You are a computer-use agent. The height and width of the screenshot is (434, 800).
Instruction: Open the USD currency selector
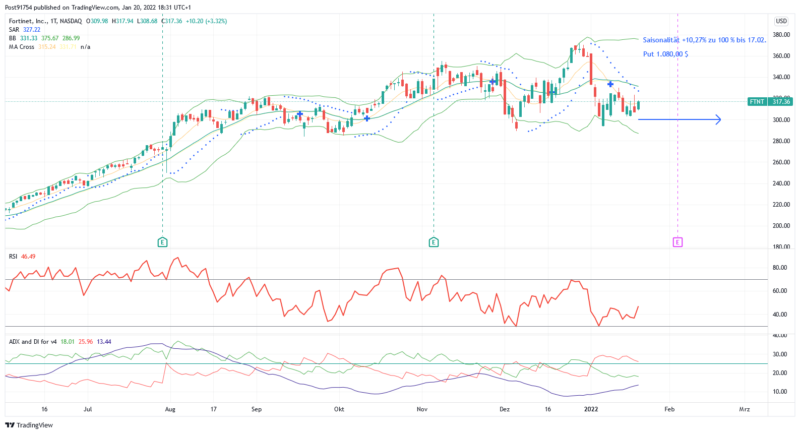tap(780, 20)
